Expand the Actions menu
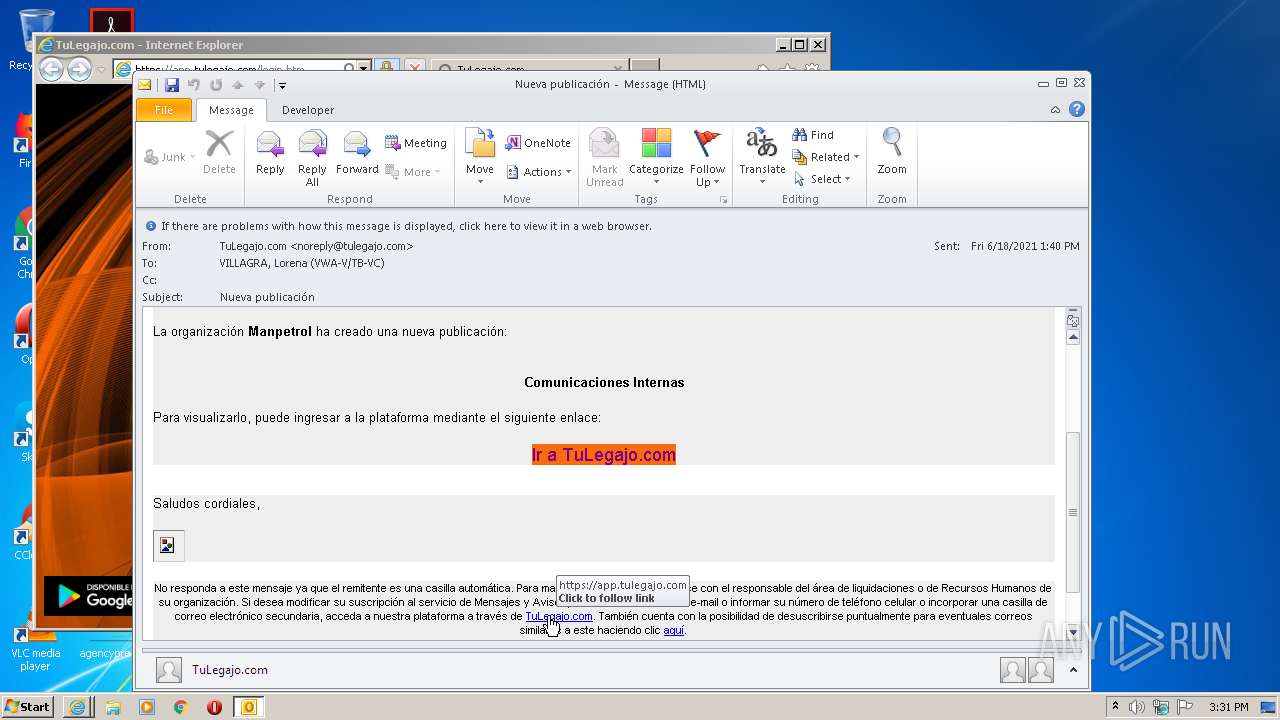The image size is (1280, 720). tap(538, 172)
